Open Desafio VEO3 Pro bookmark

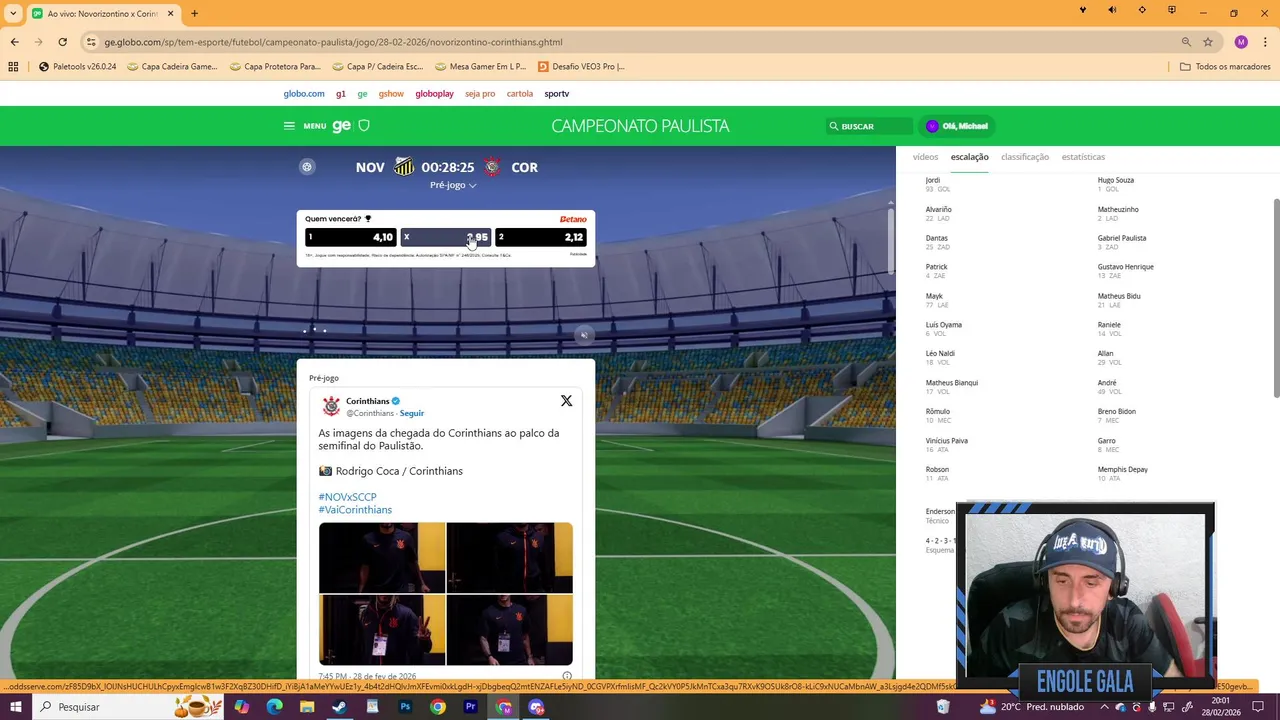pos(581,67)
